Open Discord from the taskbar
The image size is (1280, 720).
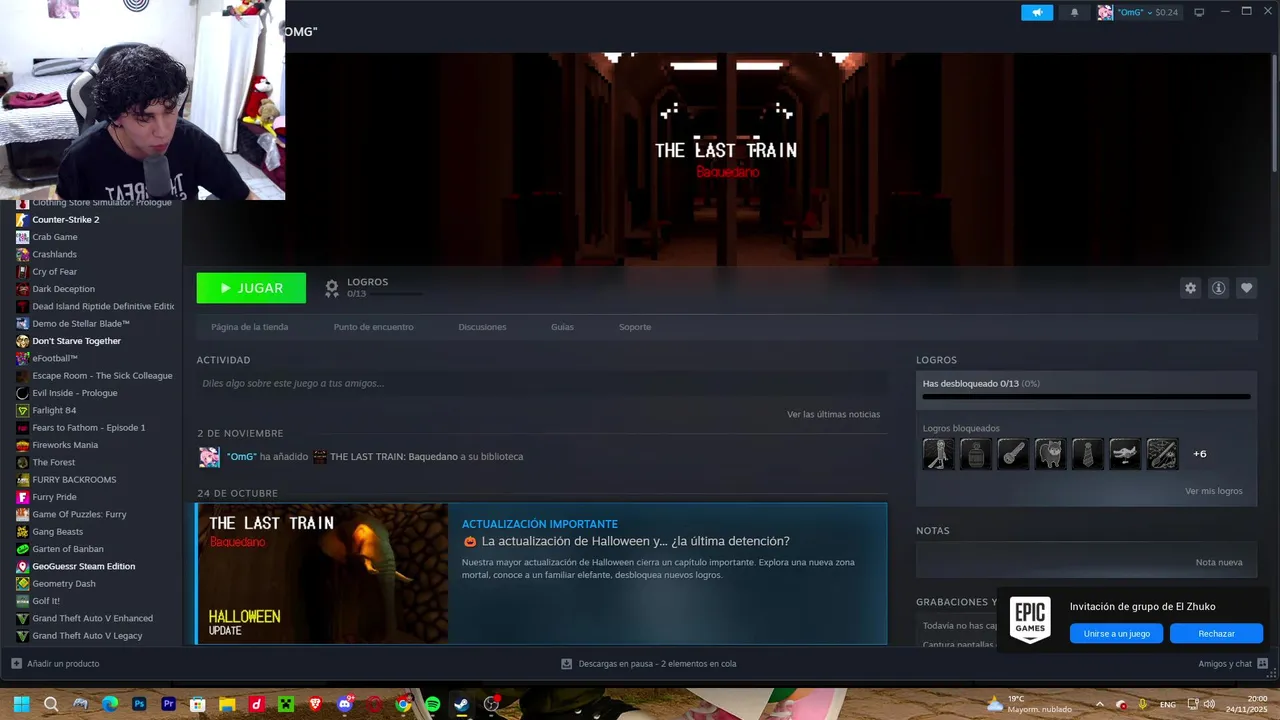point(345,704)
